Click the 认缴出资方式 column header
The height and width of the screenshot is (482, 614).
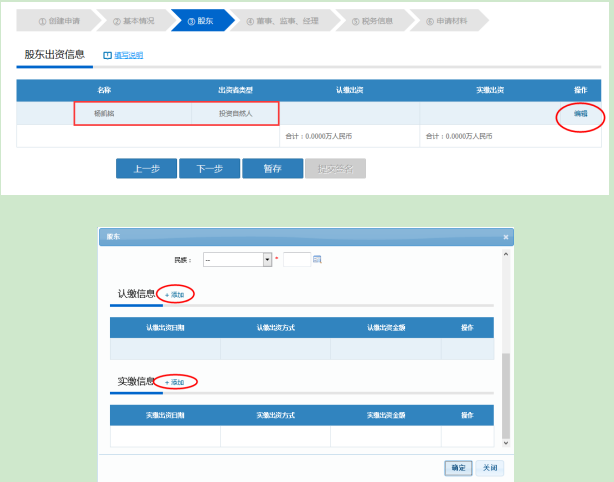[275, 327]
